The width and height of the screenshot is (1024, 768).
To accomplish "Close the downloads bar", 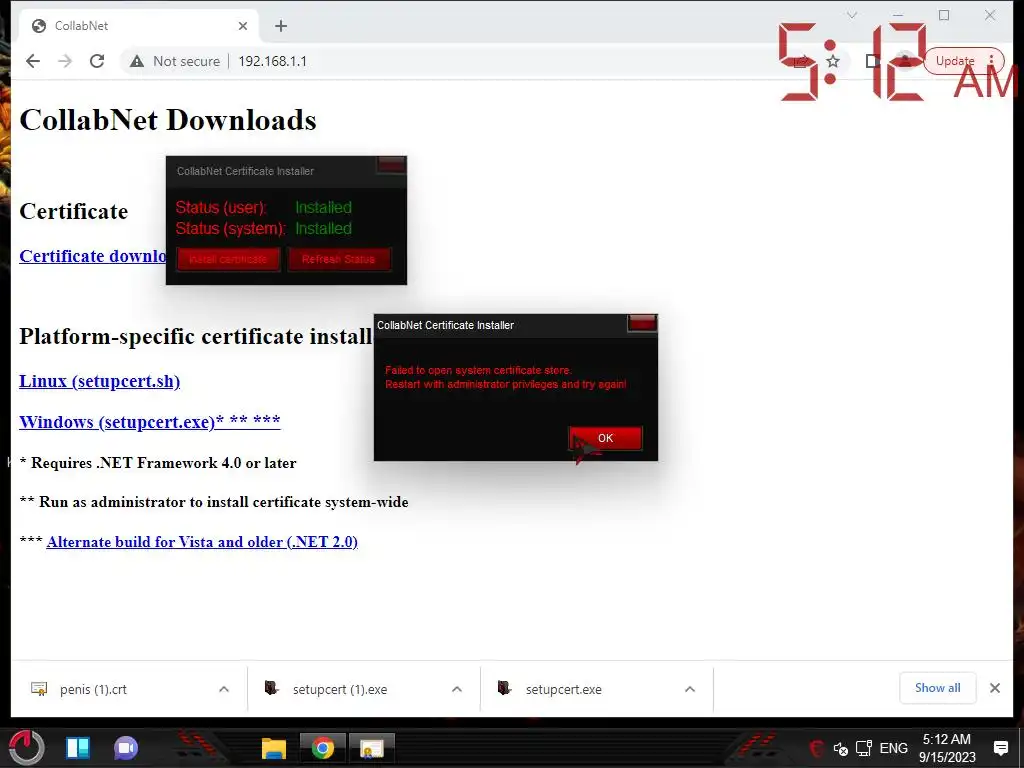I will (x=995, y=688).
